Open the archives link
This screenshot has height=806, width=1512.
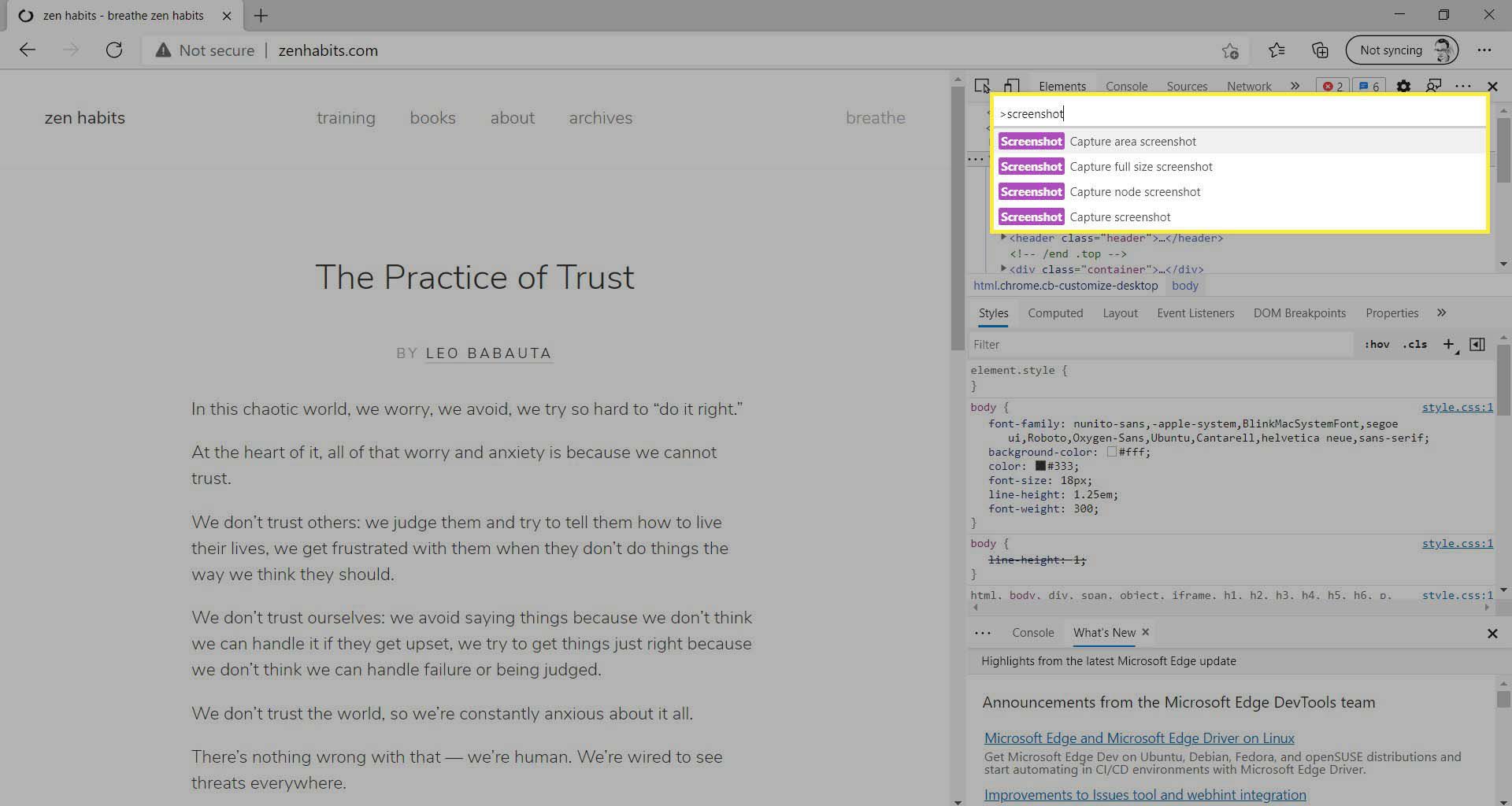coord(600,118)
